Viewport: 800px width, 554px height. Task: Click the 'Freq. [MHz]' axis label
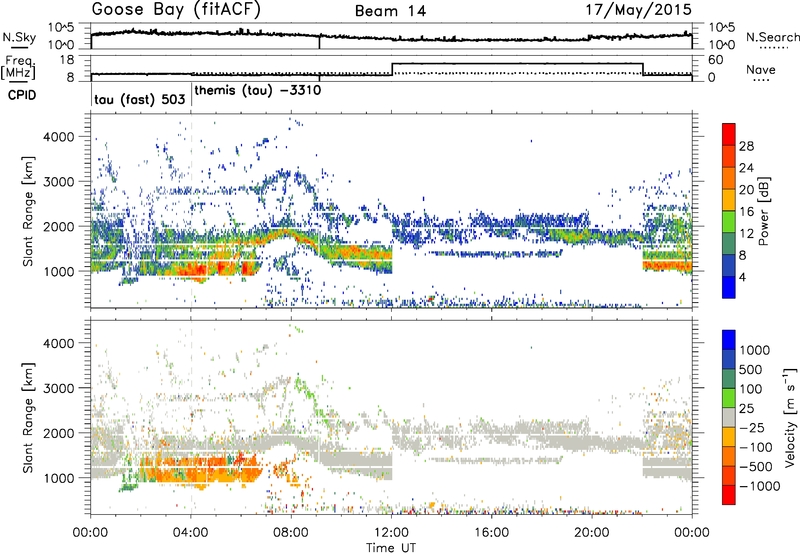point(19,68)
